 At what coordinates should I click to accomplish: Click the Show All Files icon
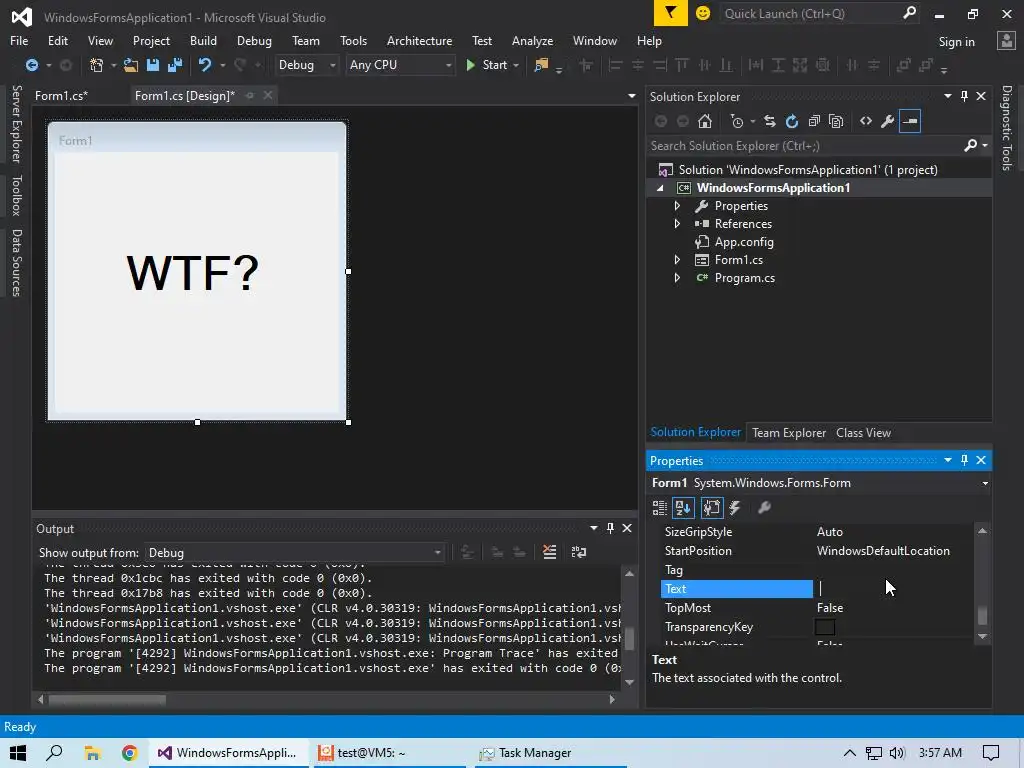836,121
